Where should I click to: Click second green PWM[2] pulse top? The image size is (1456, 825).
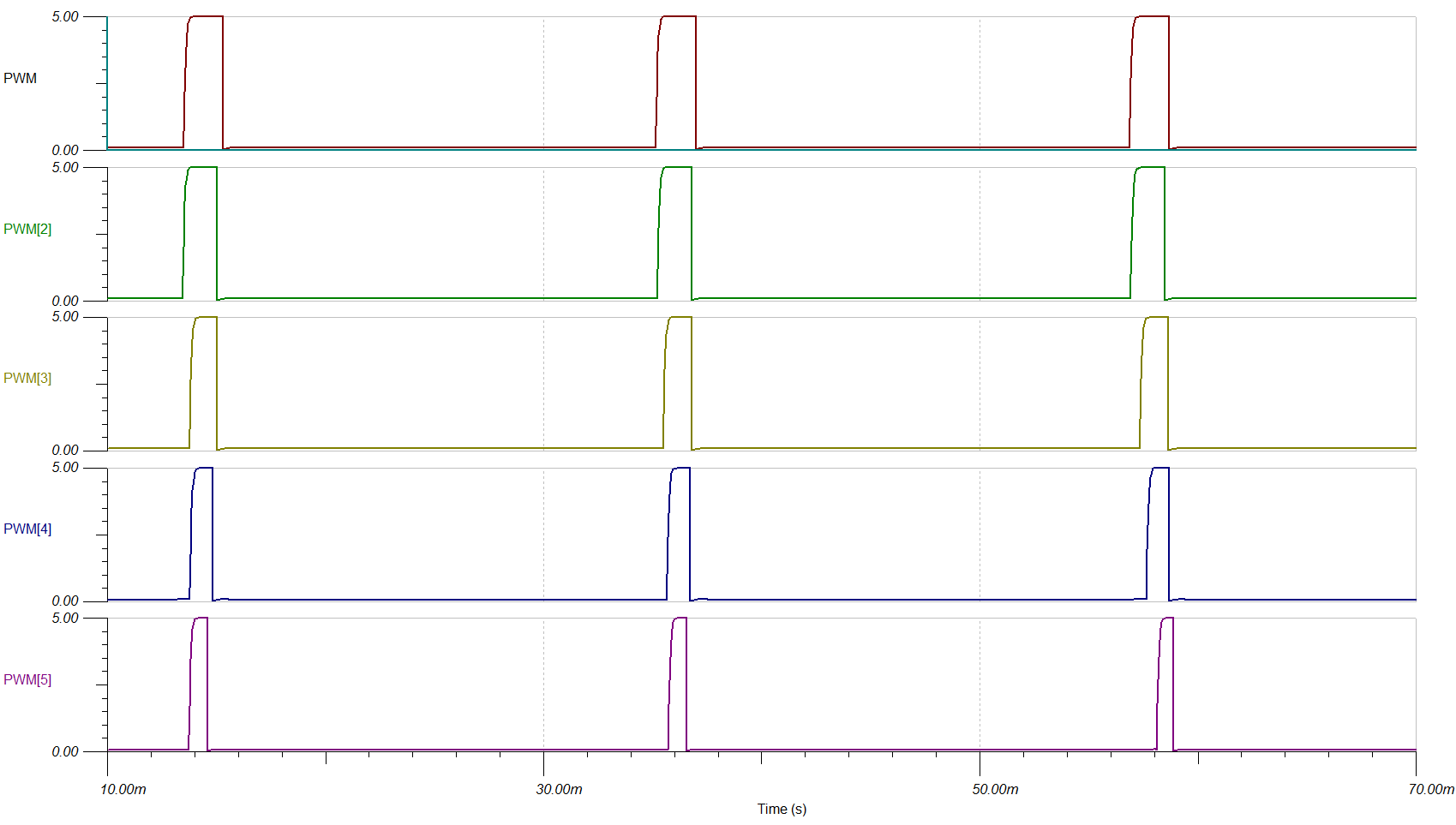(x=677, y=167)
